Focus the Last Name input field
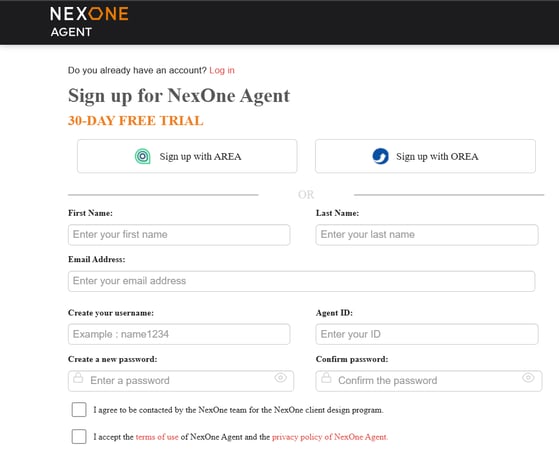Viewport: 559px width, 473px height. [427, 235]
